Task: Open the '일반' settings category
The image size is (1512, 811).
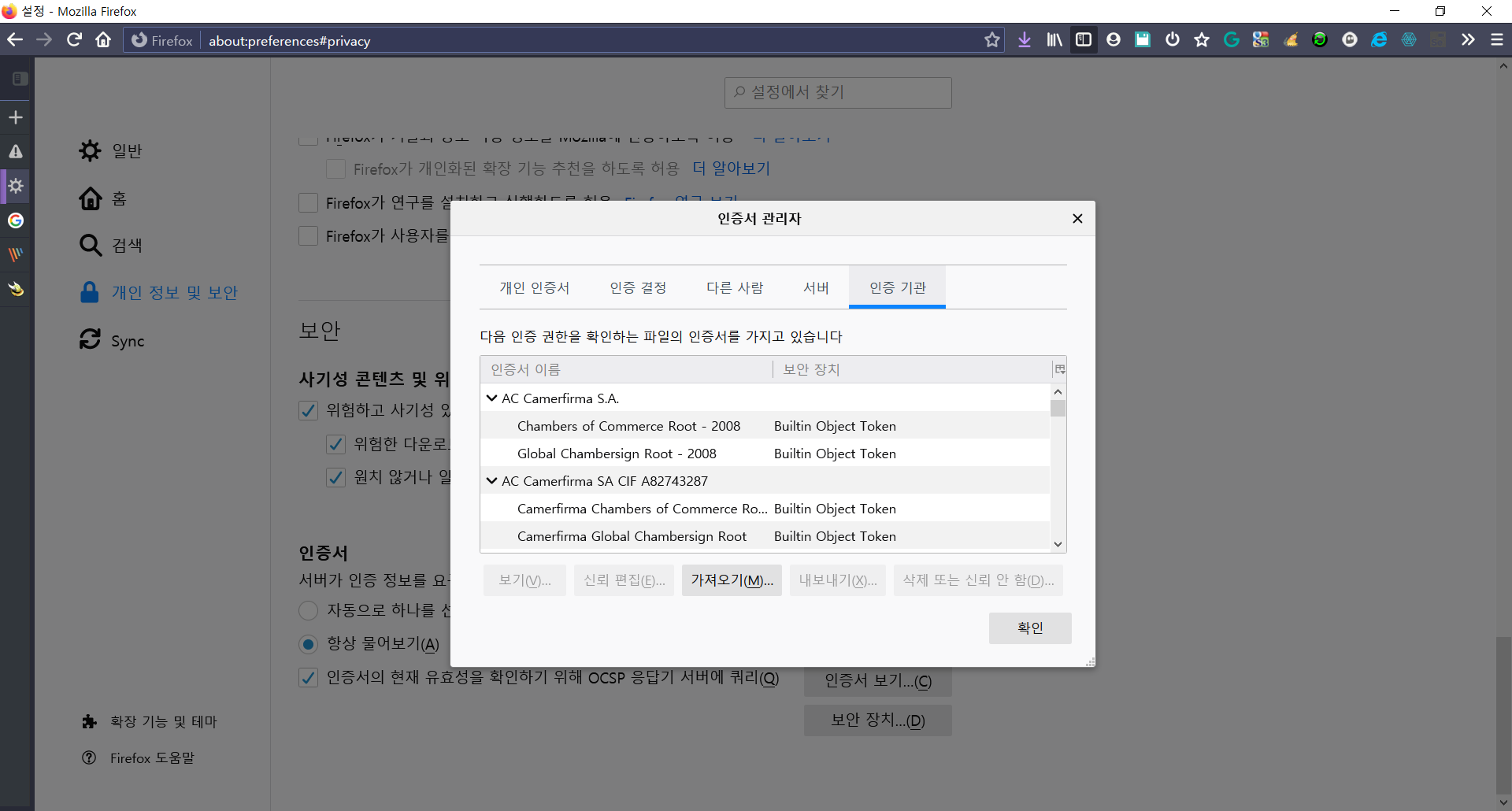Action: coord(110,150)
